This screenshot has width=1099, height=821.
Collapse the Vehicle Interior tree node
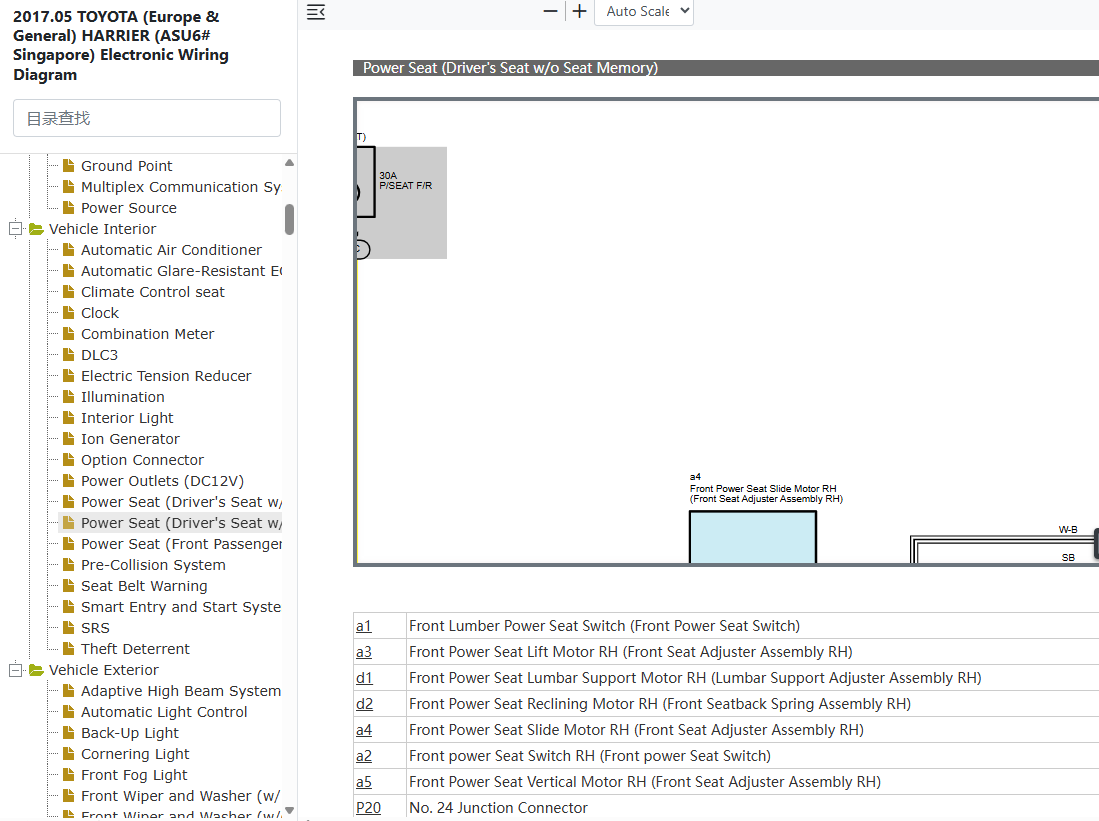(15, 229)
